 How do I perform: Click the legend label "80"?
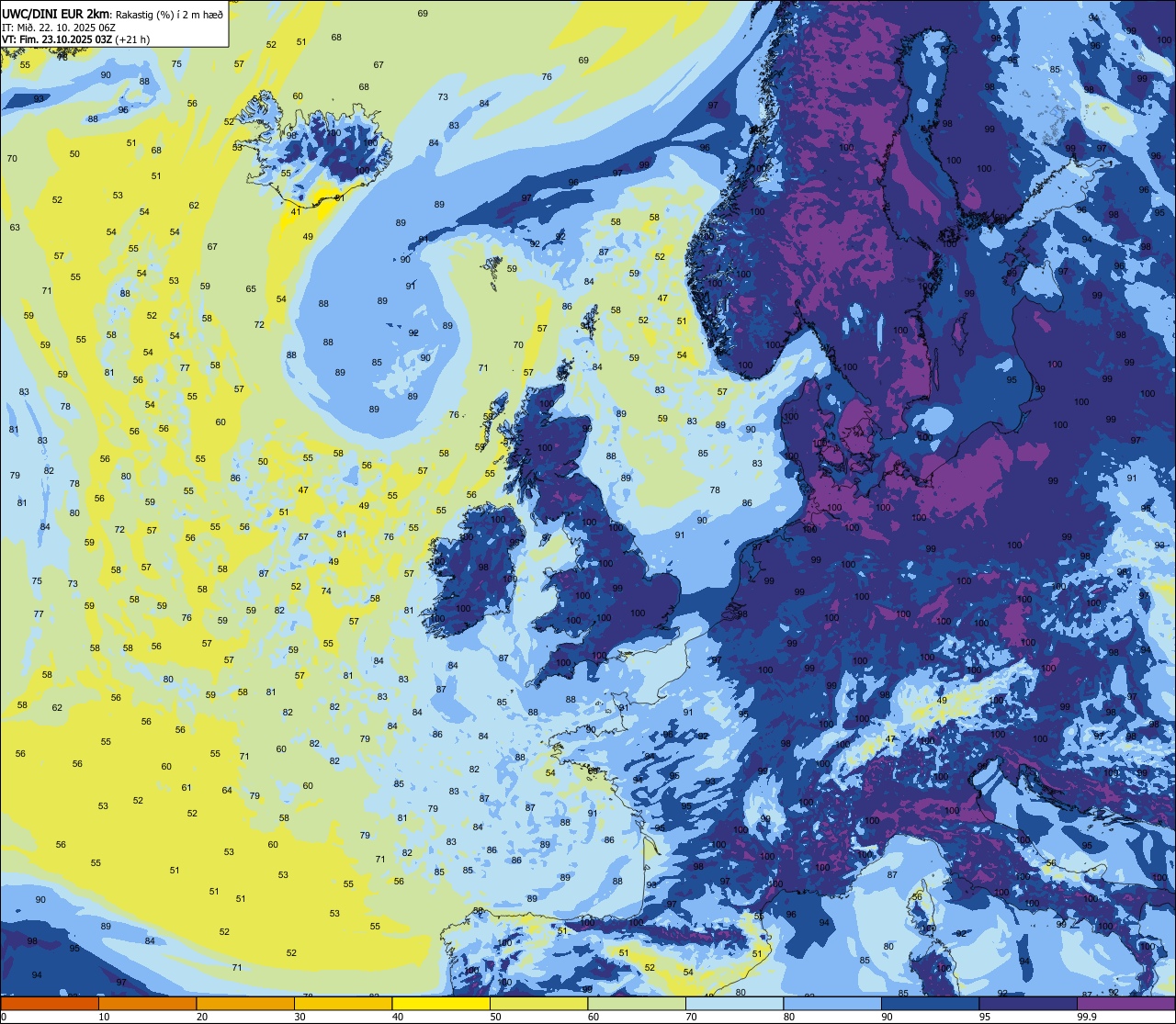click(789, 1017)
